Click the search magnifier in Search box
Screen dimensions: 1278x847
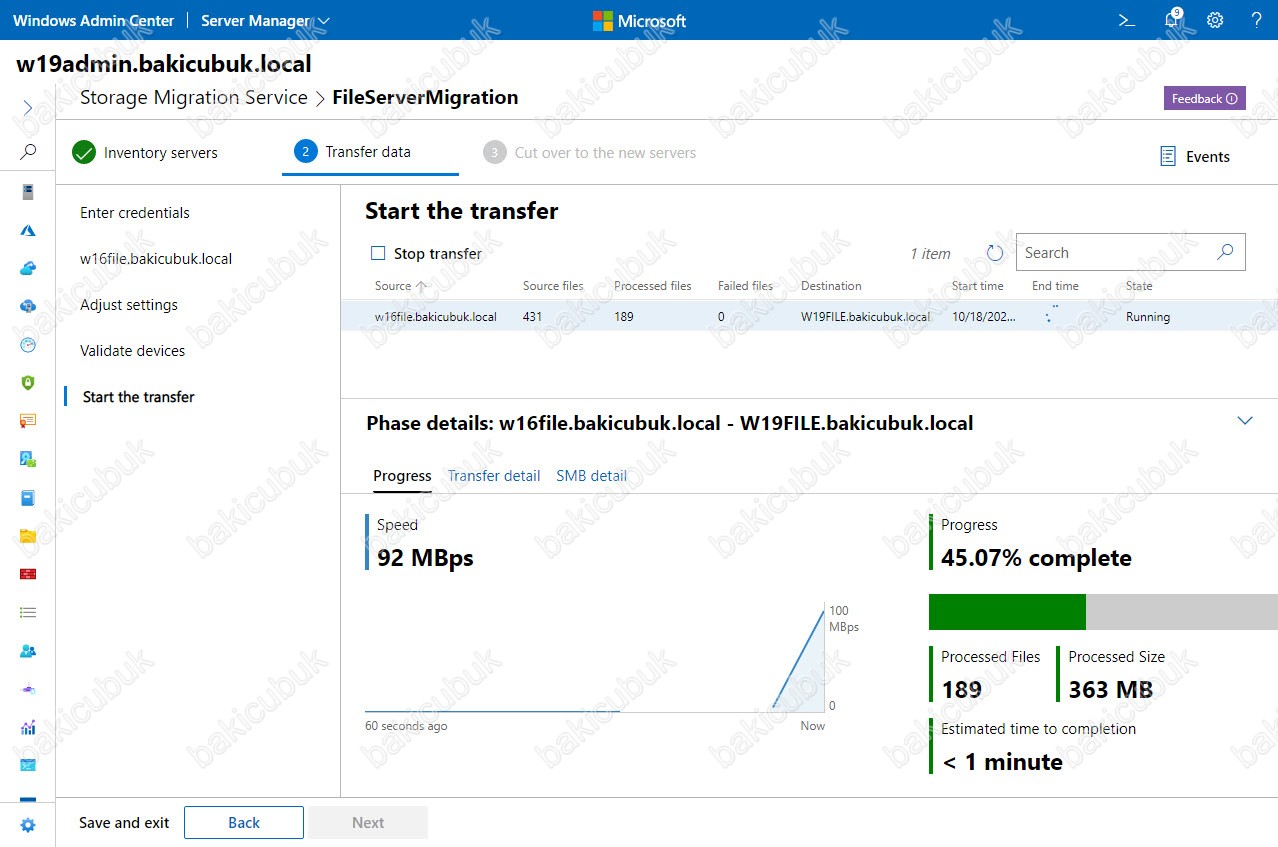coord(1225,252)
